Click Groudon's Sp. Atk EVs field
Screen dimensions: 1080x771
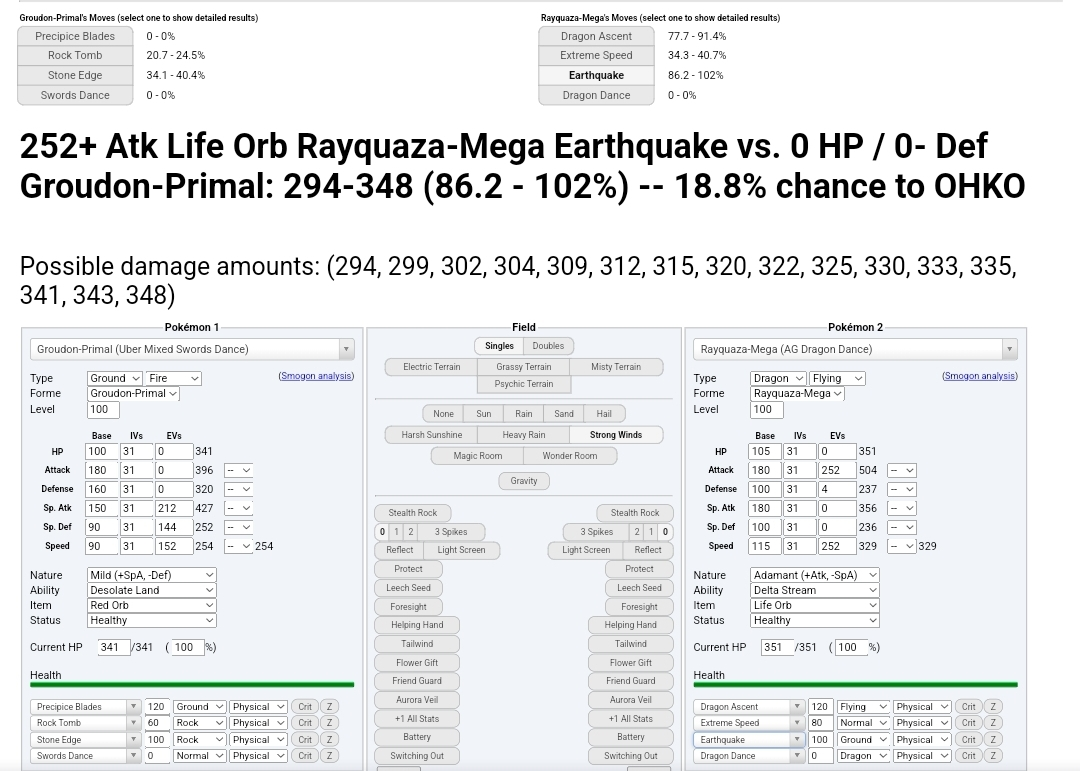pyautogui.click(x=173, y=508)
